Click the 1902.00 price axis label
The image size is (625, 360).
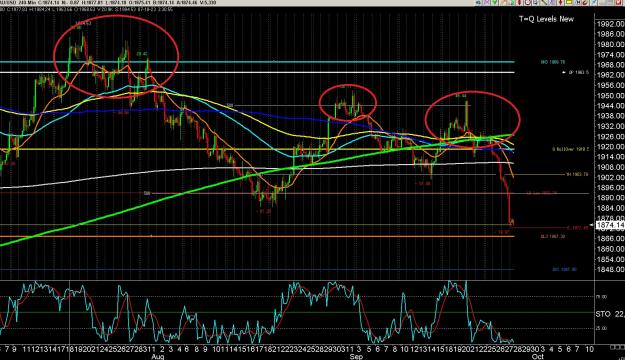tap(610, 177)
